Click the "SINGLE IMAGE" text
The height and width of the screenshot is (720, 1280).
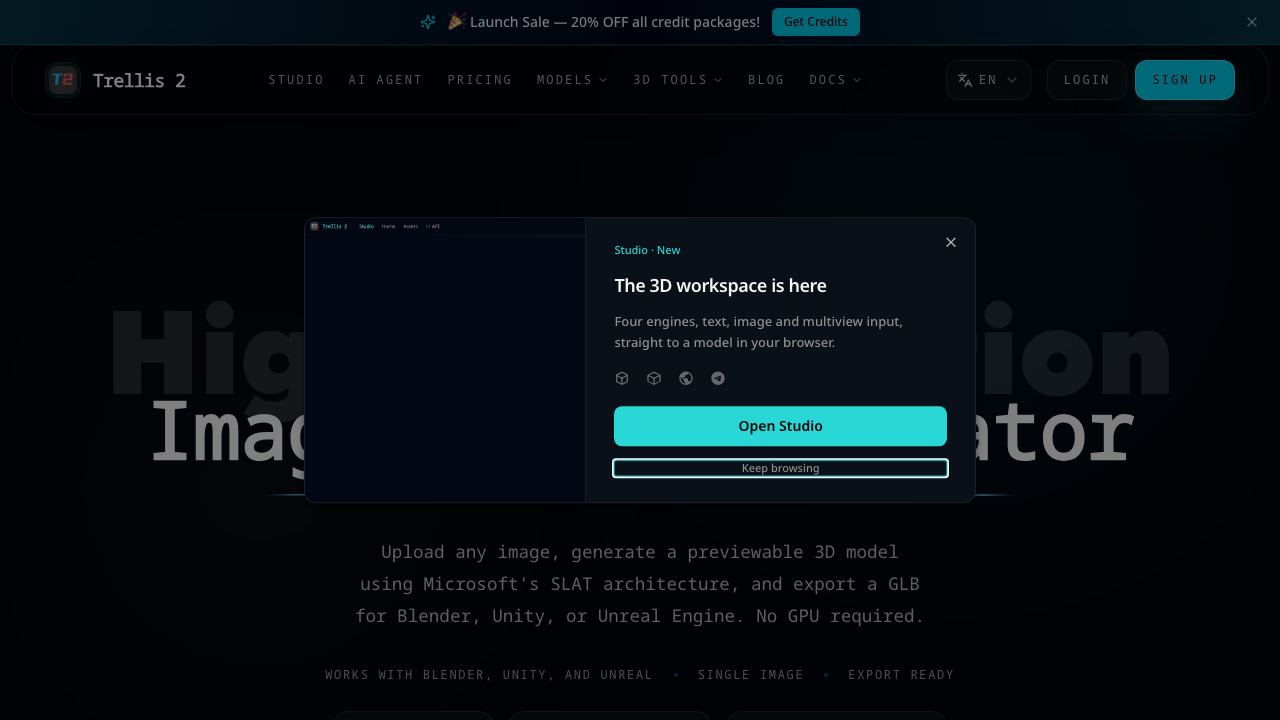tap(751, 675)
